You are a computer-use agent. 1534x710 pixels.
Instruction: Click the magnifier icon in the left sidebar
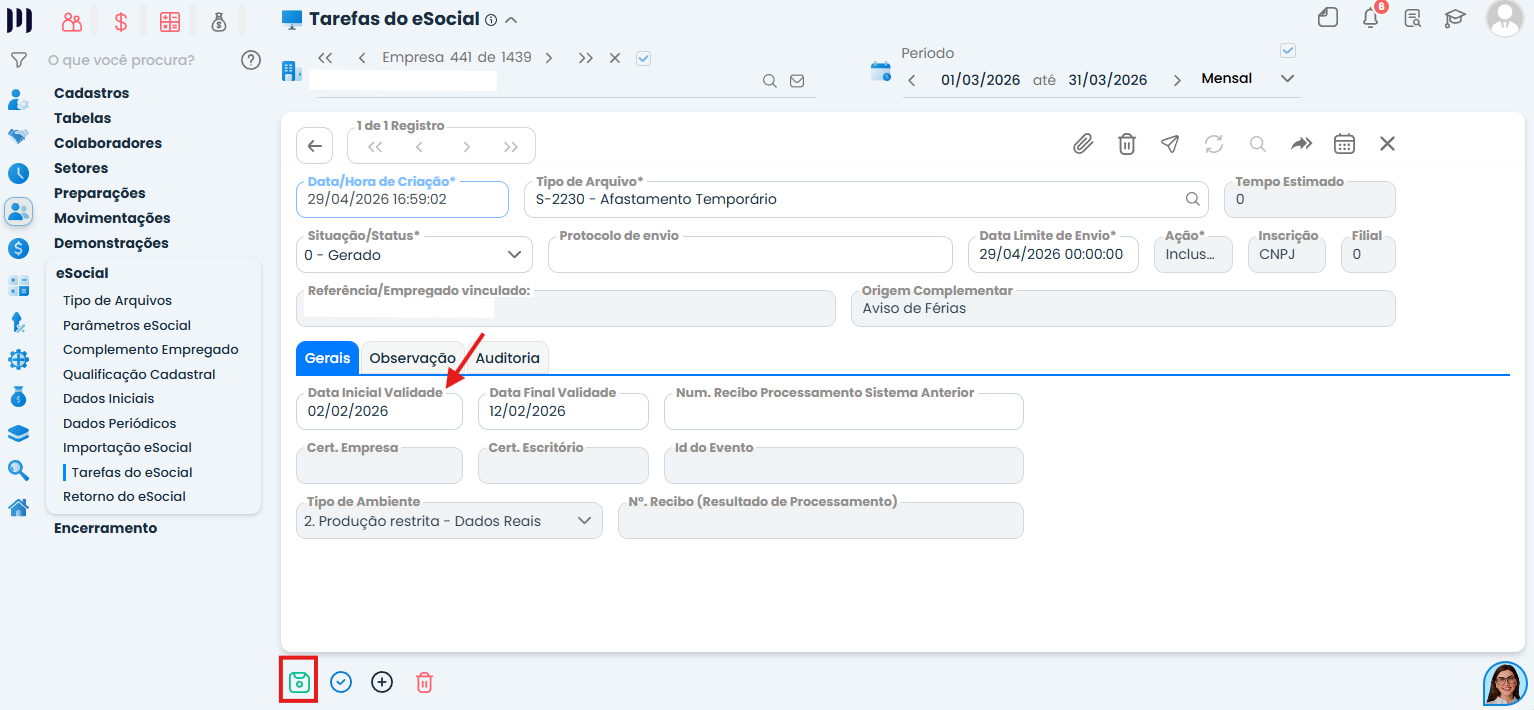18,470
